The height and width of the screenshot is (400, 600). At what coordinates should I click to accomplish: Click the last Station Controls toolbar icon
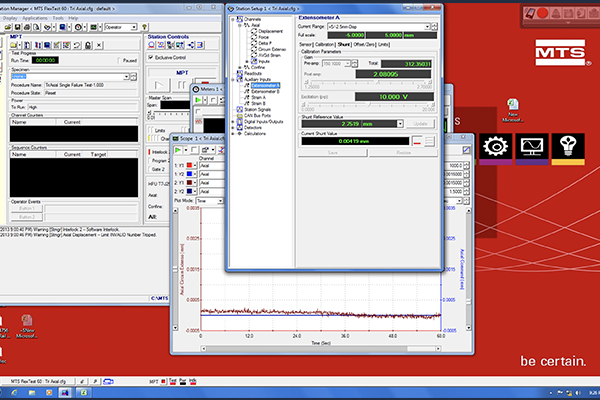[x=201, y=45]
